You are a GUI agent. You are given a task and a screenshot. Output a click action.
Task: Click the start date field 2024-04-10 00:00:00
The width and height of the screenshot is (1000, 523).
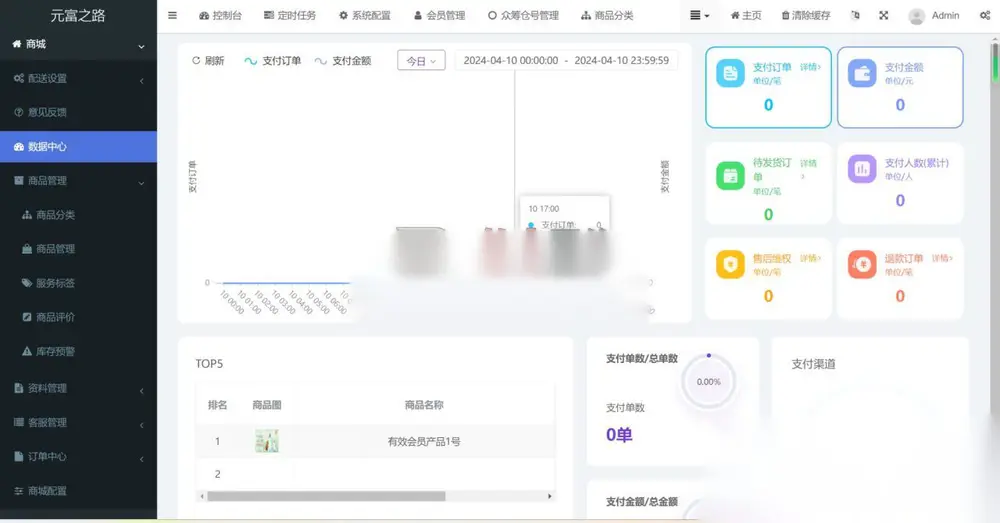[x=510, y=61]
